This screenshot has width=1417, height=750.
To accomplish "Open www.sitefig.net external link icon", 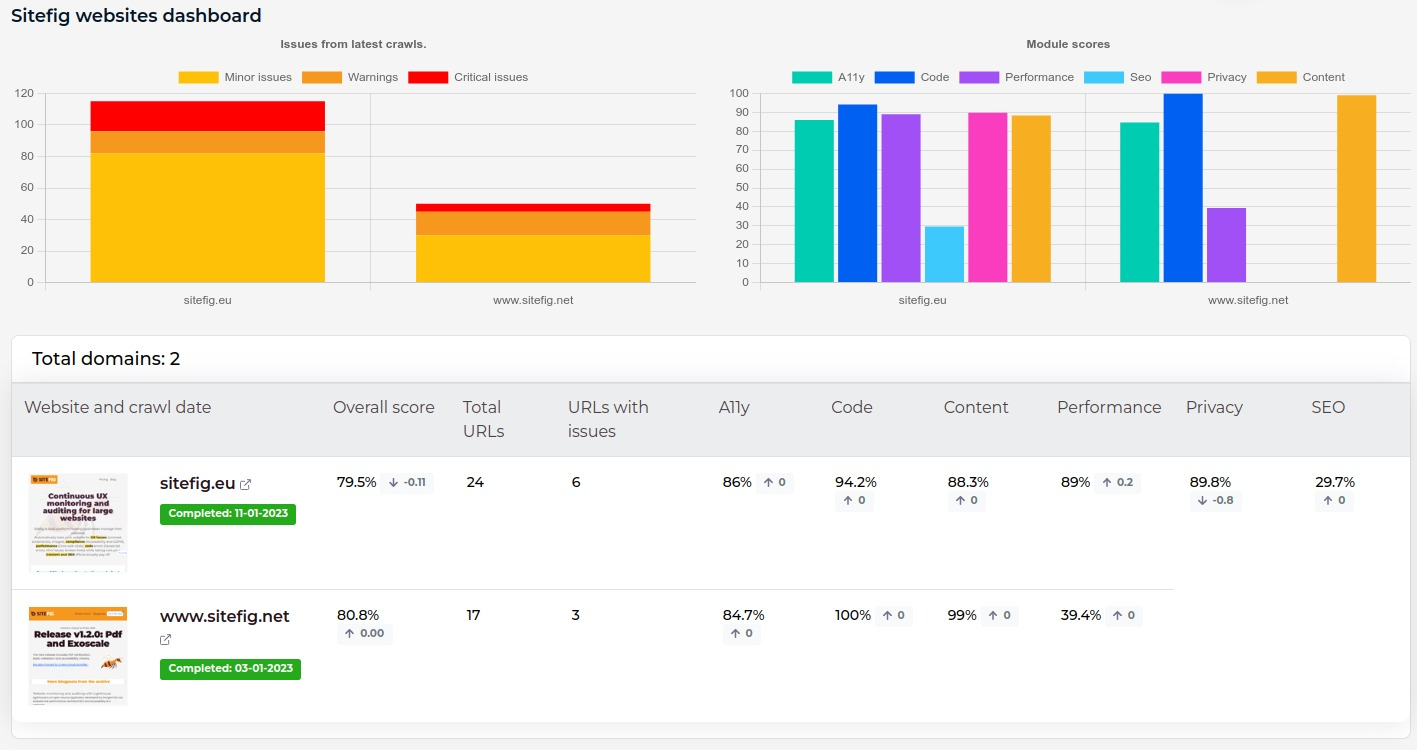I will (x=166, y=640).
